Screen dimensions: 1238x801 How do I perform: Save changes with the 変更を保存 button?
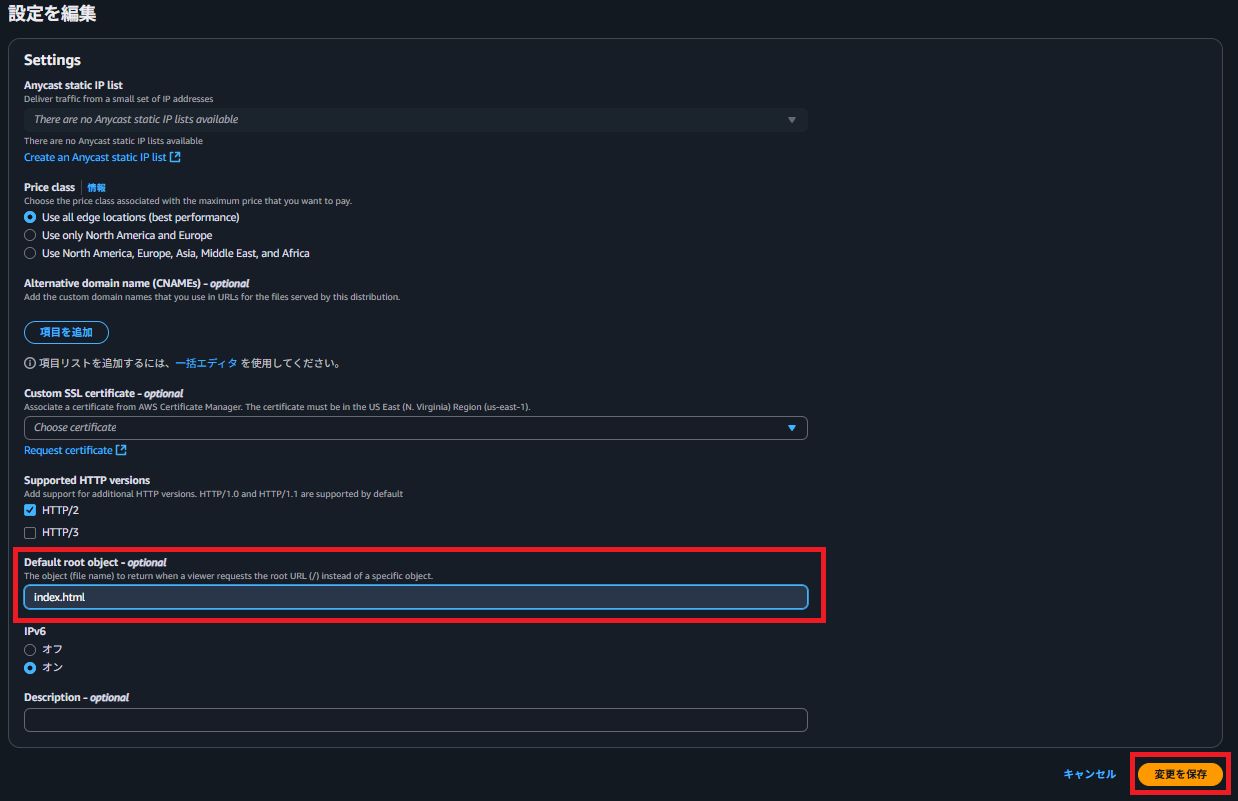1180,775
